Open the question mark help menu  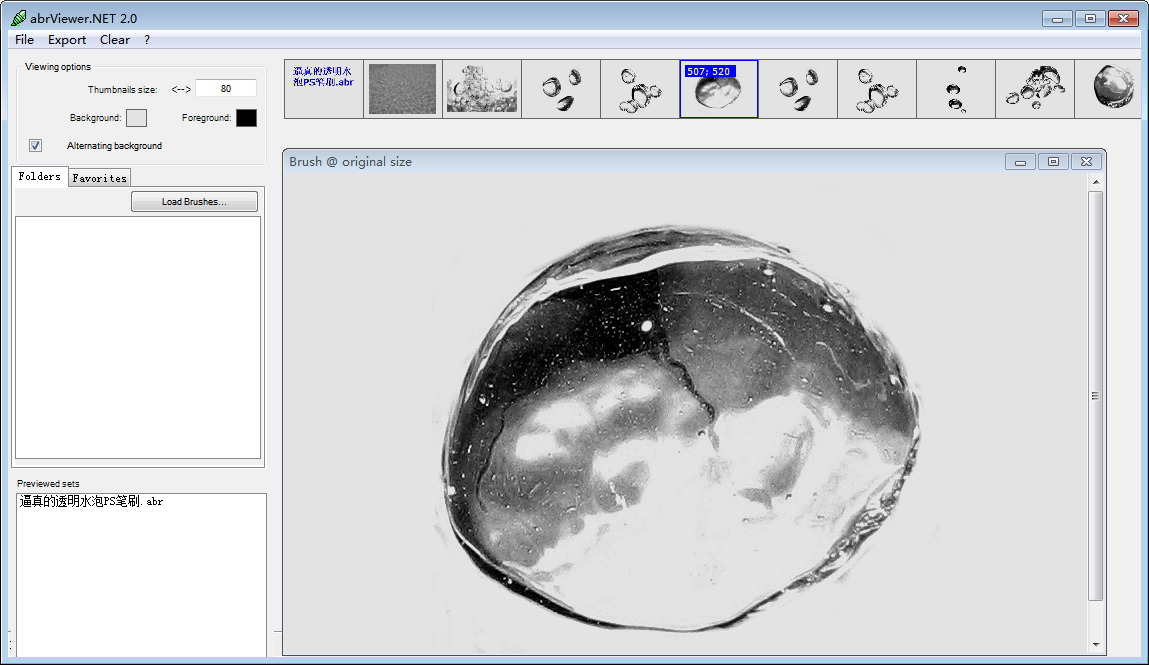147,40
